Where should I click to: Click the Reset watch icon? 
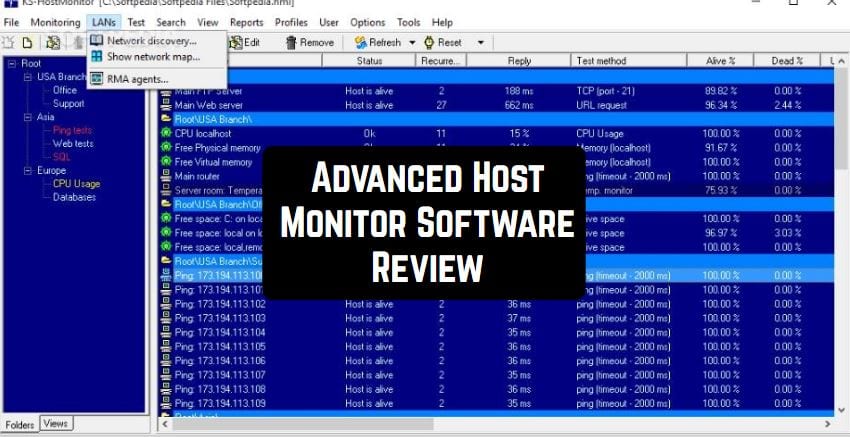point(429,43)
